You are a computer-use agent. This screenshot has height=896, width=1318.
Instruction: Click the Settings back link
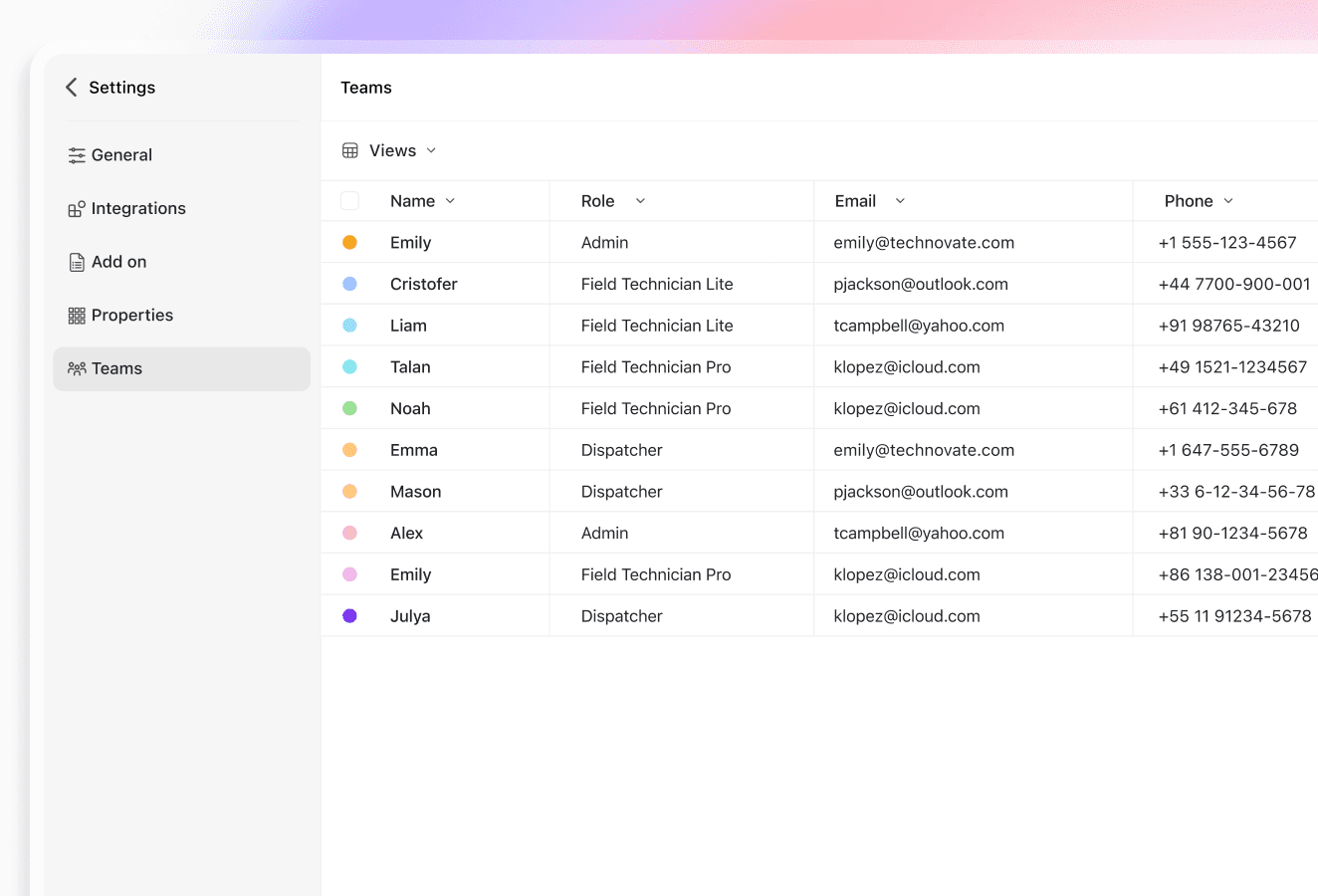(x=110, y=87)
